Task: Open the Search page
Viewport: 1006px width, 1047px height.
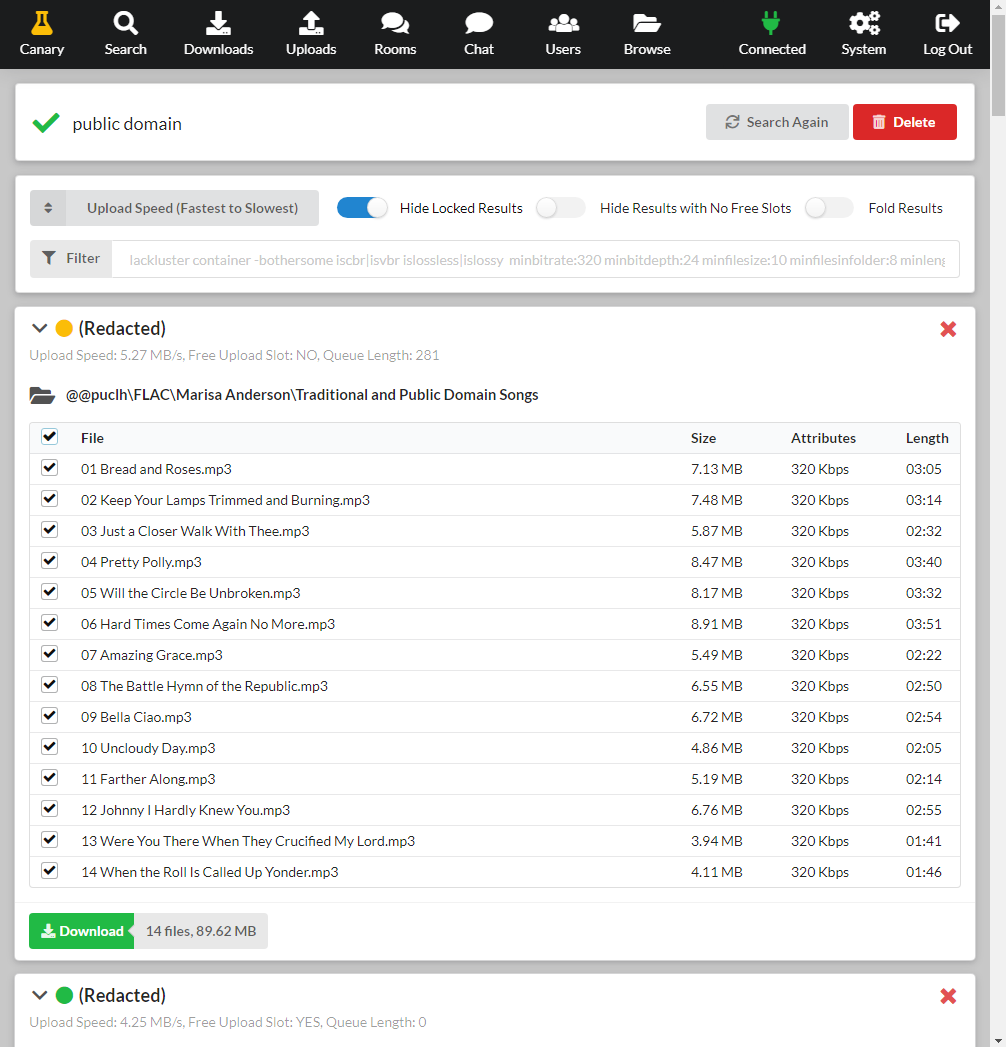Action: click(125, 33)
